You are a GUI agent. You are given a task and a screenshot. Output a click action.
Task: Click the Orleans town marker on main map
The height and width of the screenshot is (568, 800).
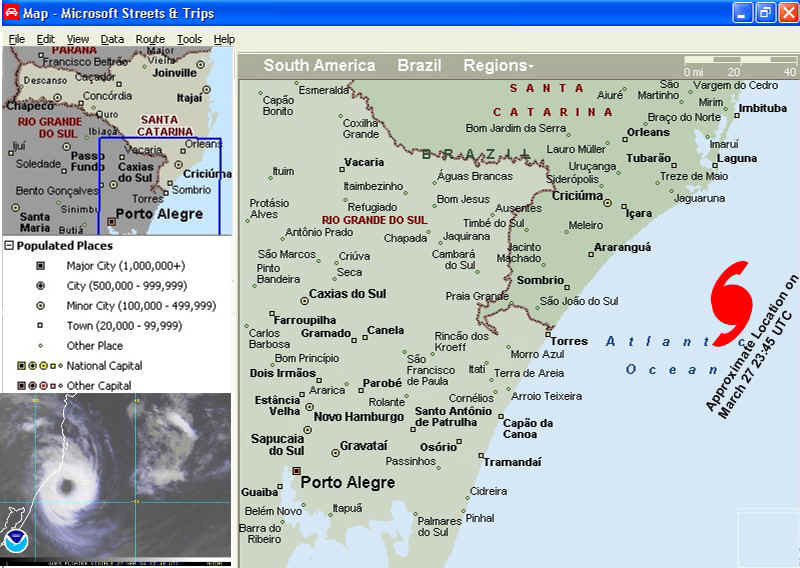[x=624, y=139]
